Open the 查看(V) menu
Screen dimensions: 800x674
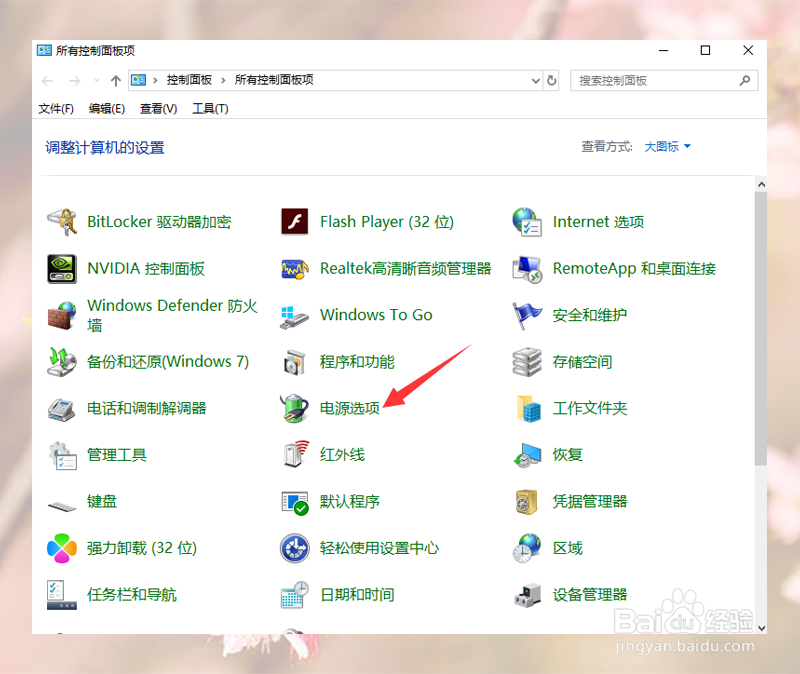click(x=159, y=109)
